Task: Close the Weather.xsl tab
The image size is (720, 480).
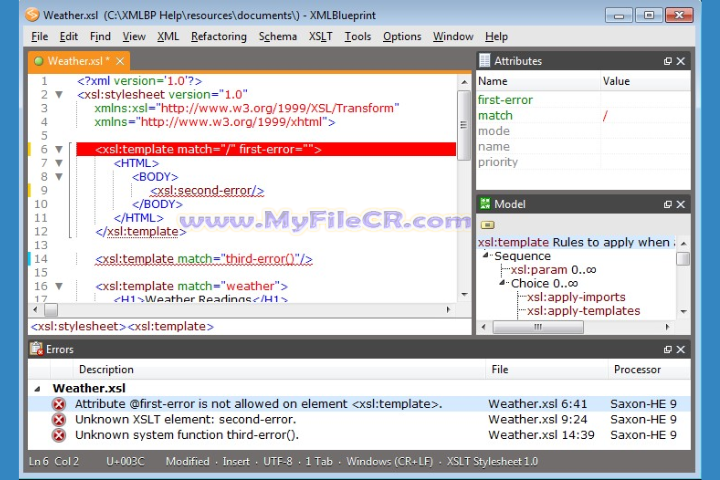Action: click(120, 61)
